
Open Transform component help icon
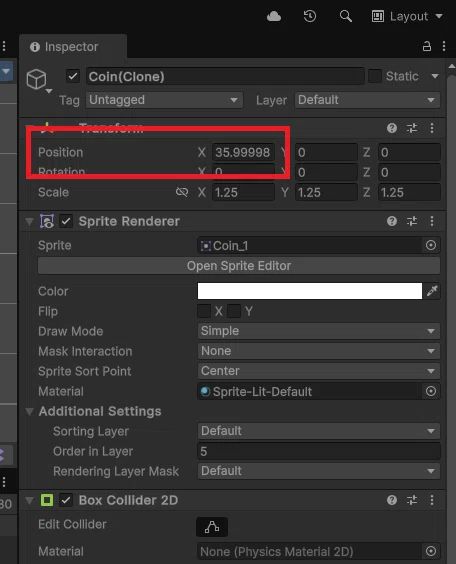392,128
